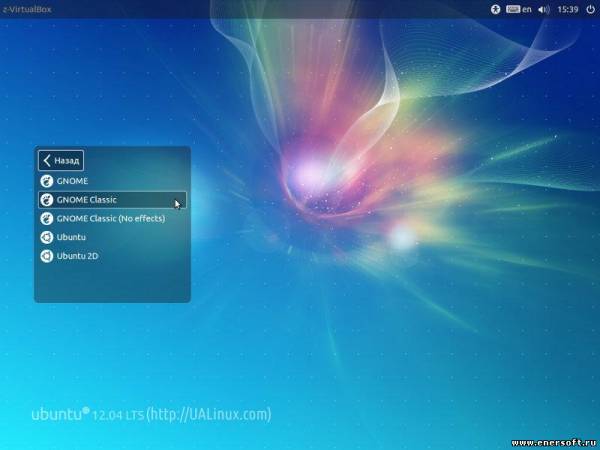Open the accessibility menu in top panel

496,9
